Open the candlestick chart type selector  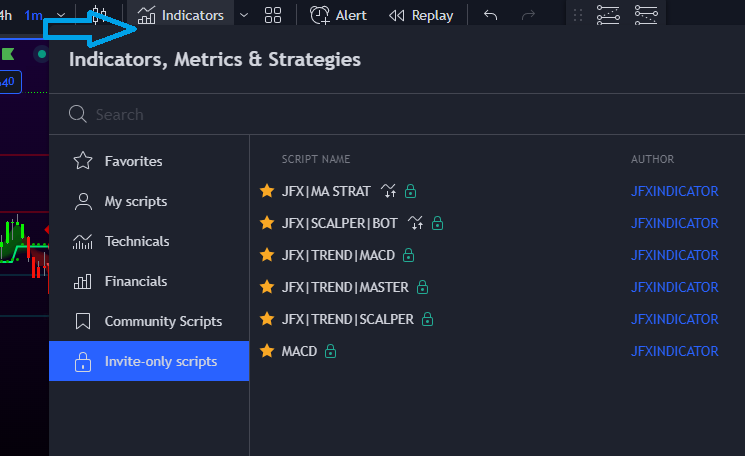pyautogui.click(x=98, y=15)
